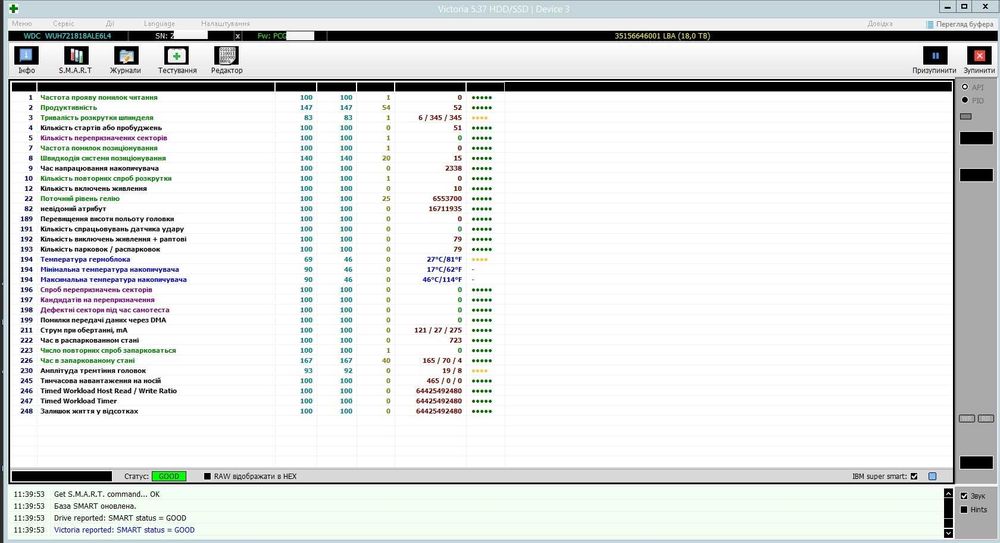Click log entry Get S.M.A.R.T. command... OK
Viewport: 1000px width, 543px height.
click(107, 495)
